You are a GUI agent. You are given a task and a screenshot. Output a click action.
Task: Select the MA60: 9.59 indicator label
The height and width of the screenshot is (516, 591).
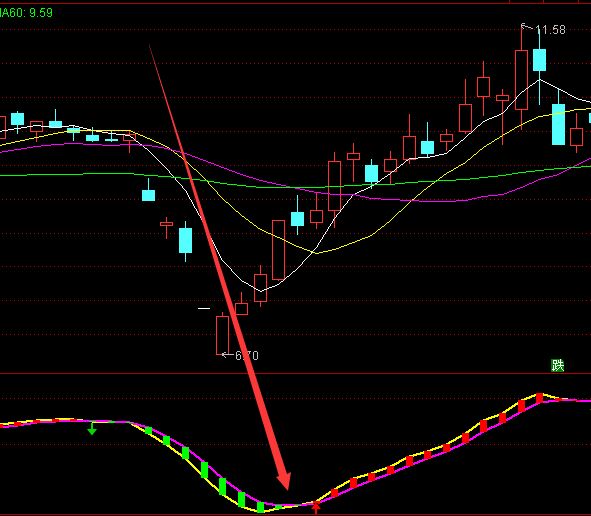(26, 13)
